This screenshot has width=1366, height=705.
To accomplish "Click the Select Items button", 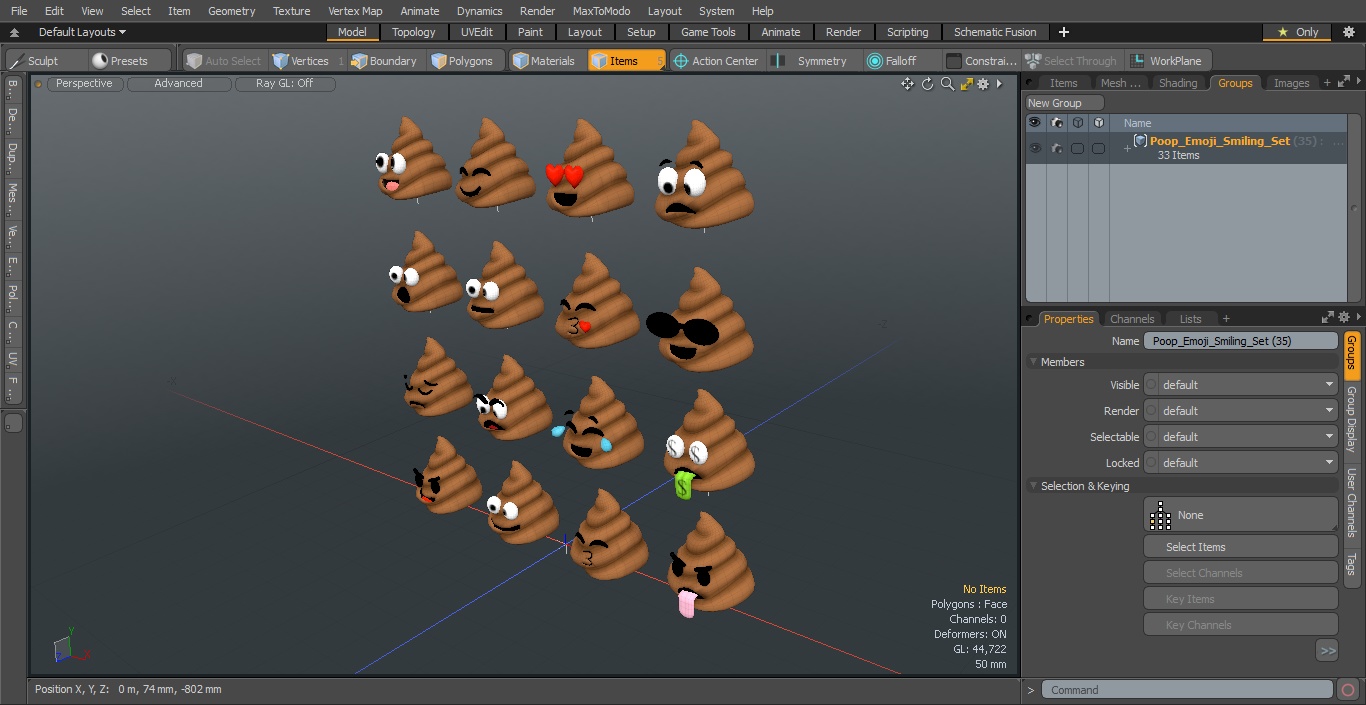I will pyautogui.click(x=1240, y=547).
